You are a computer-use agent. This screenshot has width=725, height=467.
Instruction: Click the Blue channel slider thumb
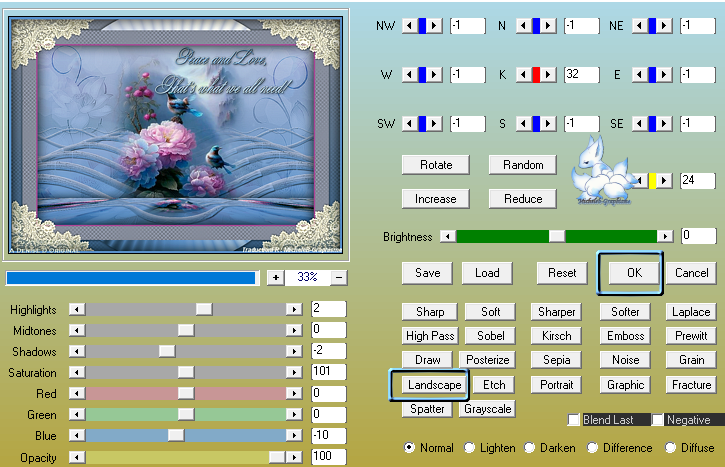(176, 435)
